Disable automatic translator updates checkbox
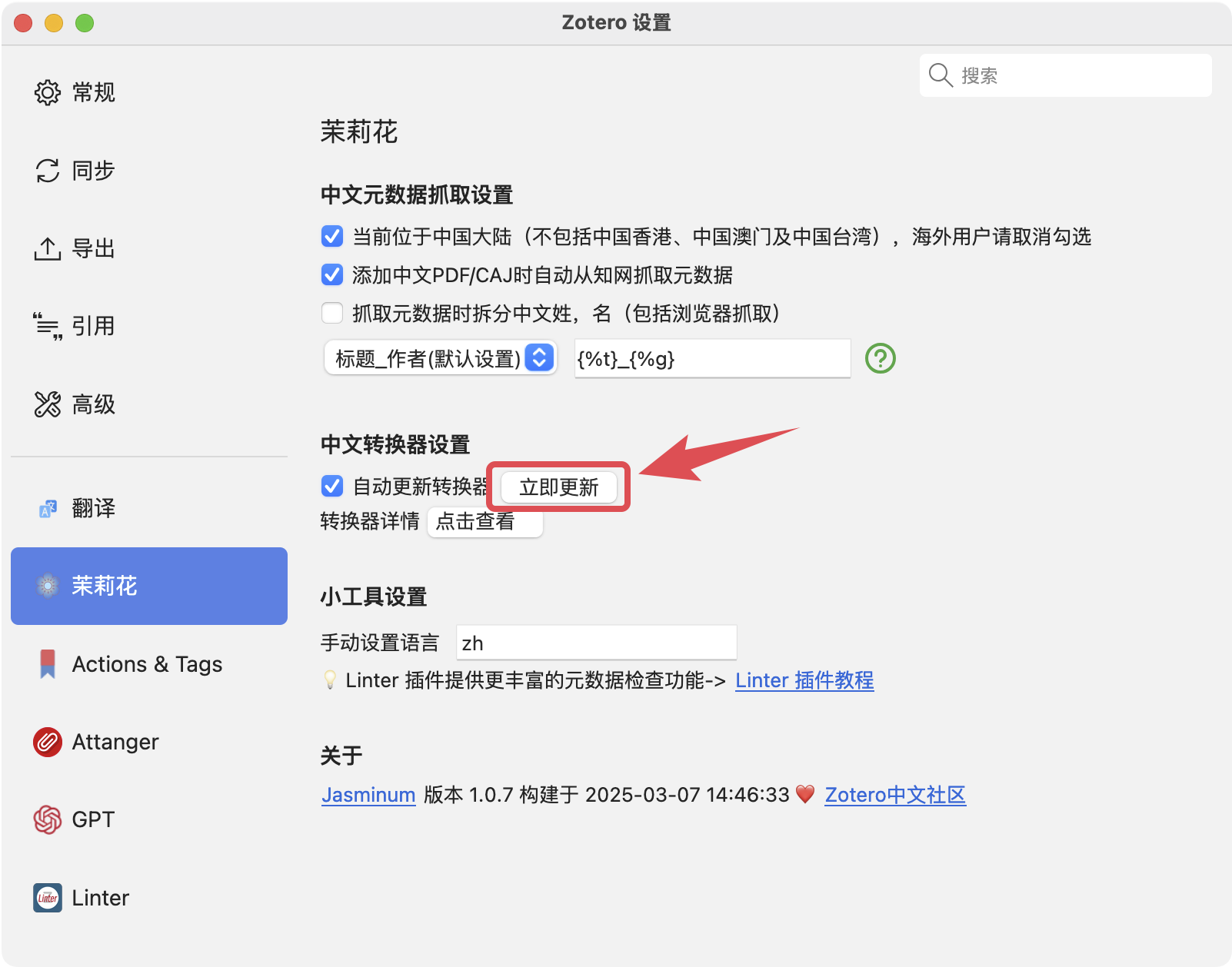1232x967 pixels. (x=332, y=486)
